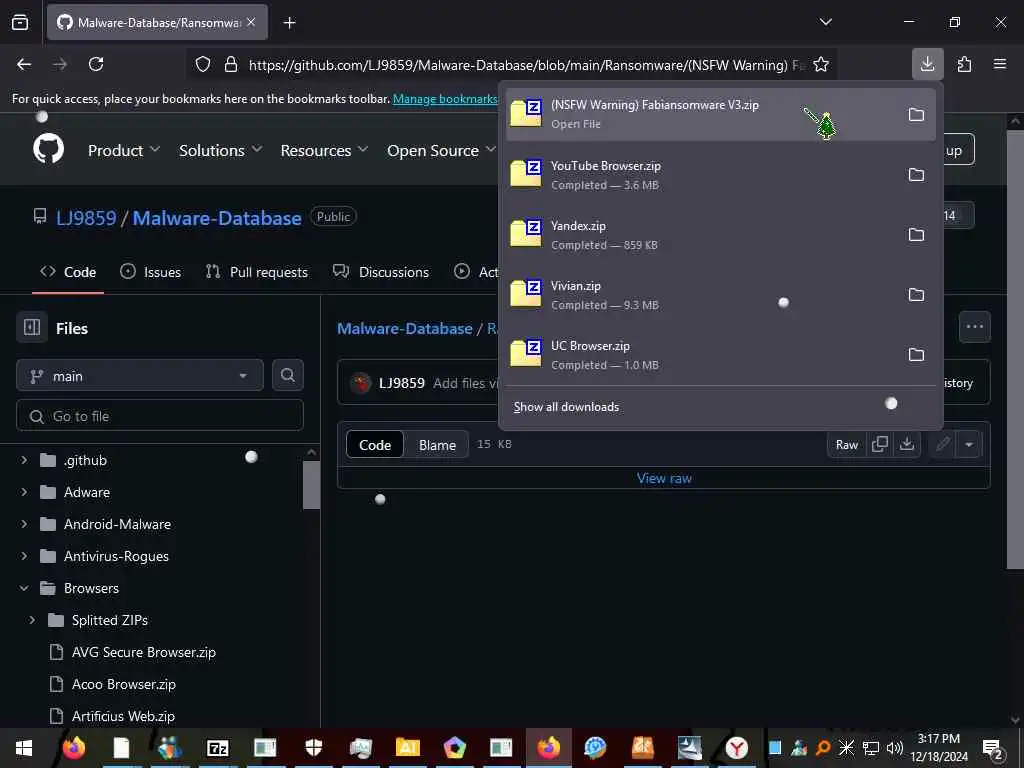Viewport: 1024px width, 768px height.
Task: Switch to the Code tab
Action: coord(68,272)
